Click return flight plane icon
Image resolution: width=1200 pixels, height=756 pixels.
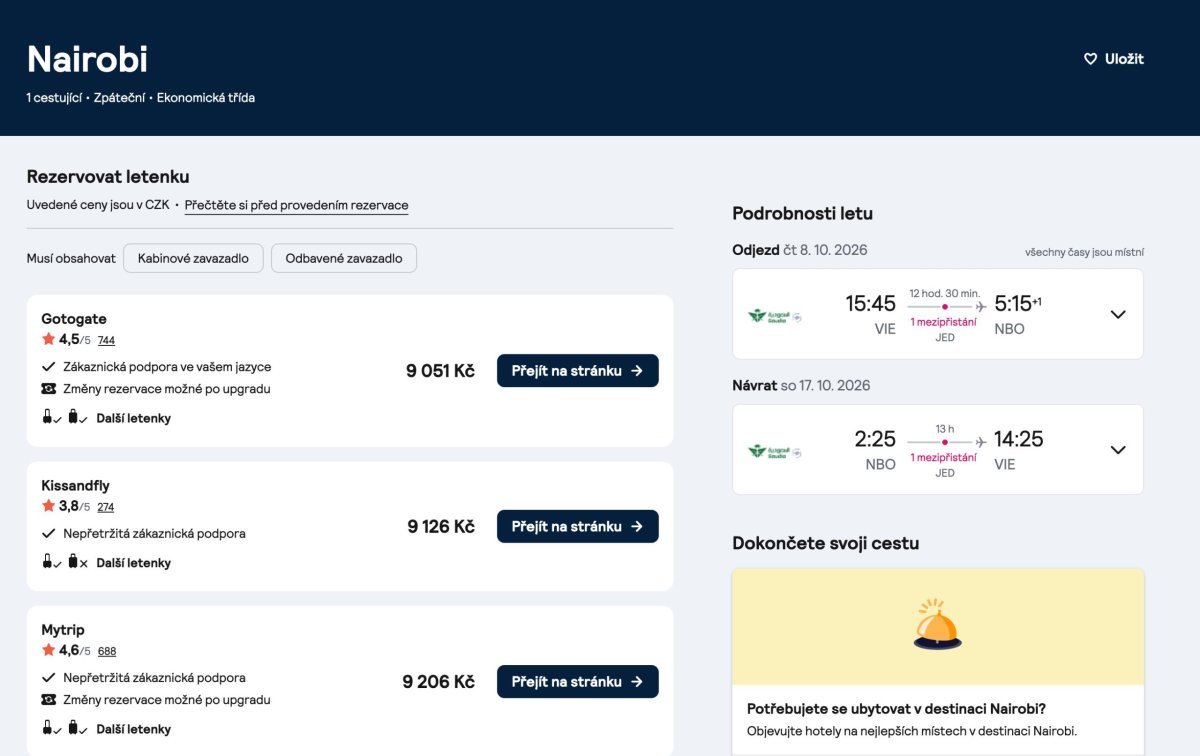tap(981, 442)
